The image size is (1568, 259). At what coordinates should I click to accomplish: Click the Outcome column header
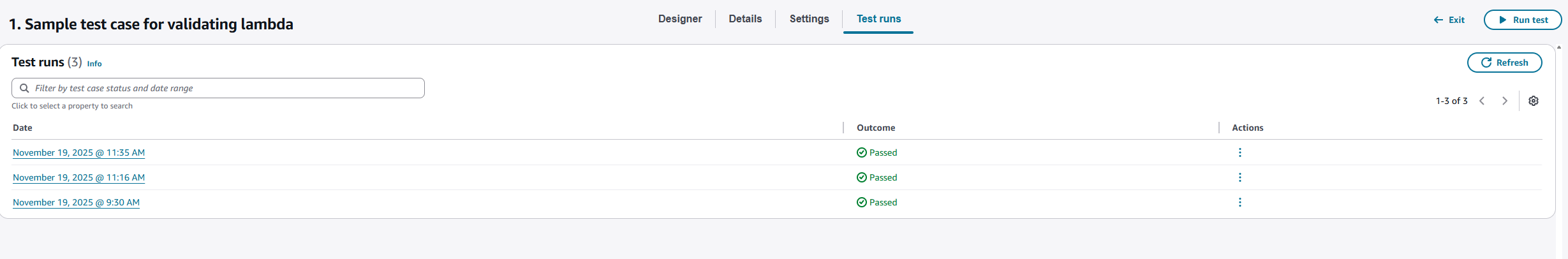pyautogui.click(x=875, y=128)
